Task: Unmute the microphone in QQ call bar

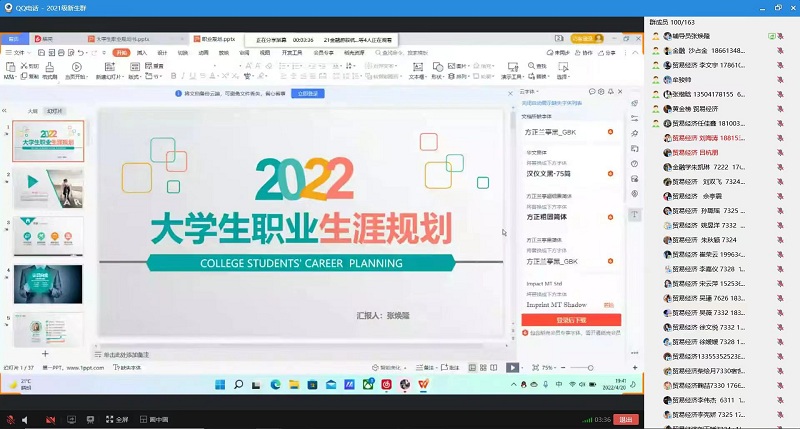Action: point(10,419)
